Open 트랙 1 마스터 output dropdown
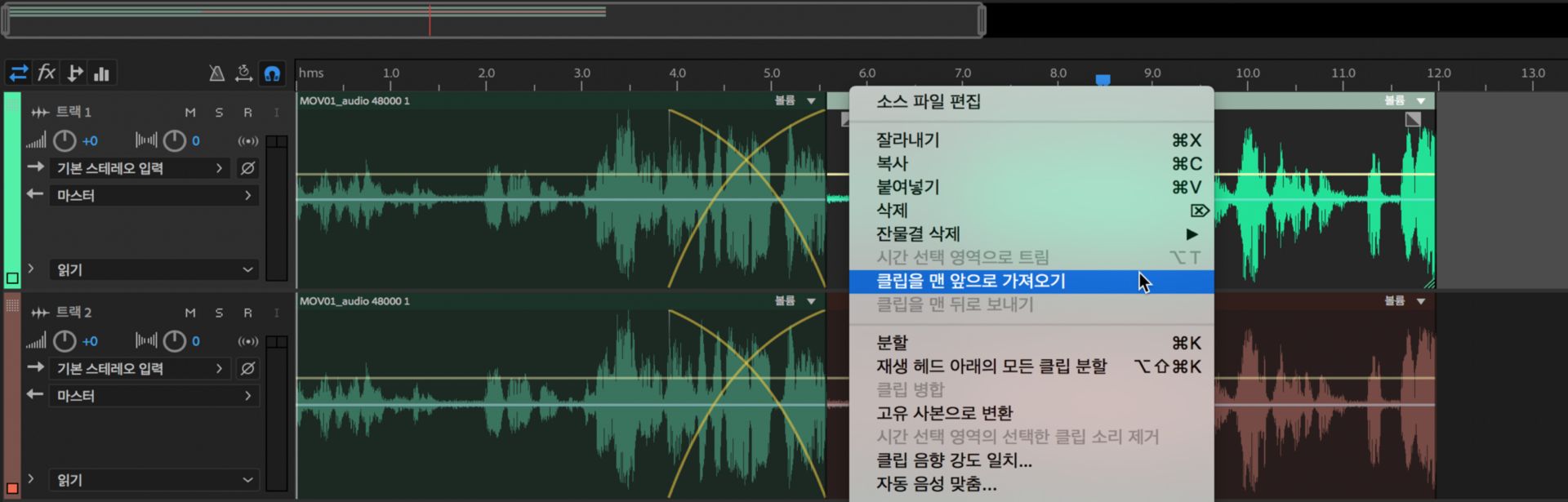The width and height of the screenshot is (1568, 502). click(154, 195)
